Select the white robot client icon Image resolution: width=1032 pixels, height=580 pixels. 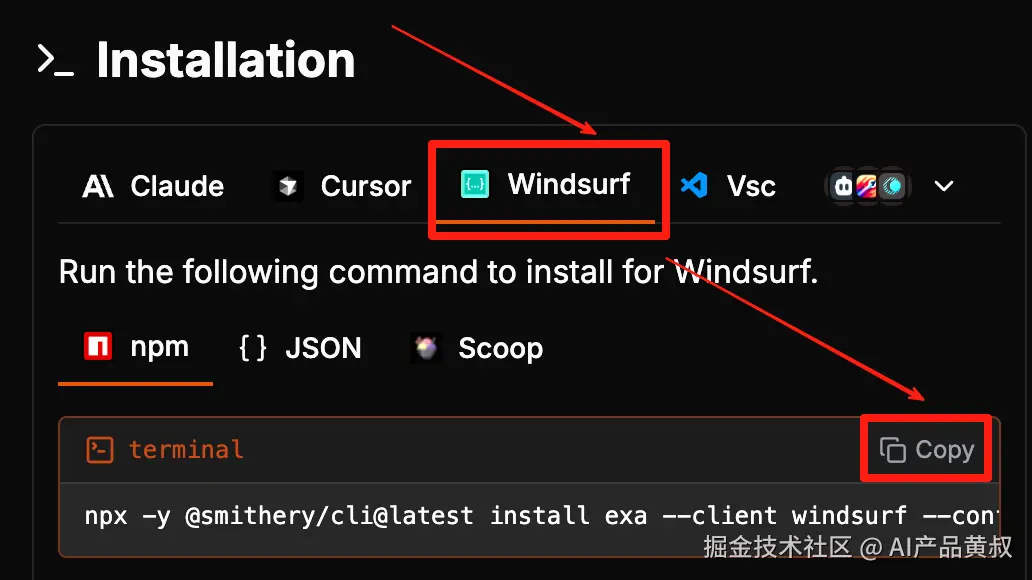click(x=842, y=186)
